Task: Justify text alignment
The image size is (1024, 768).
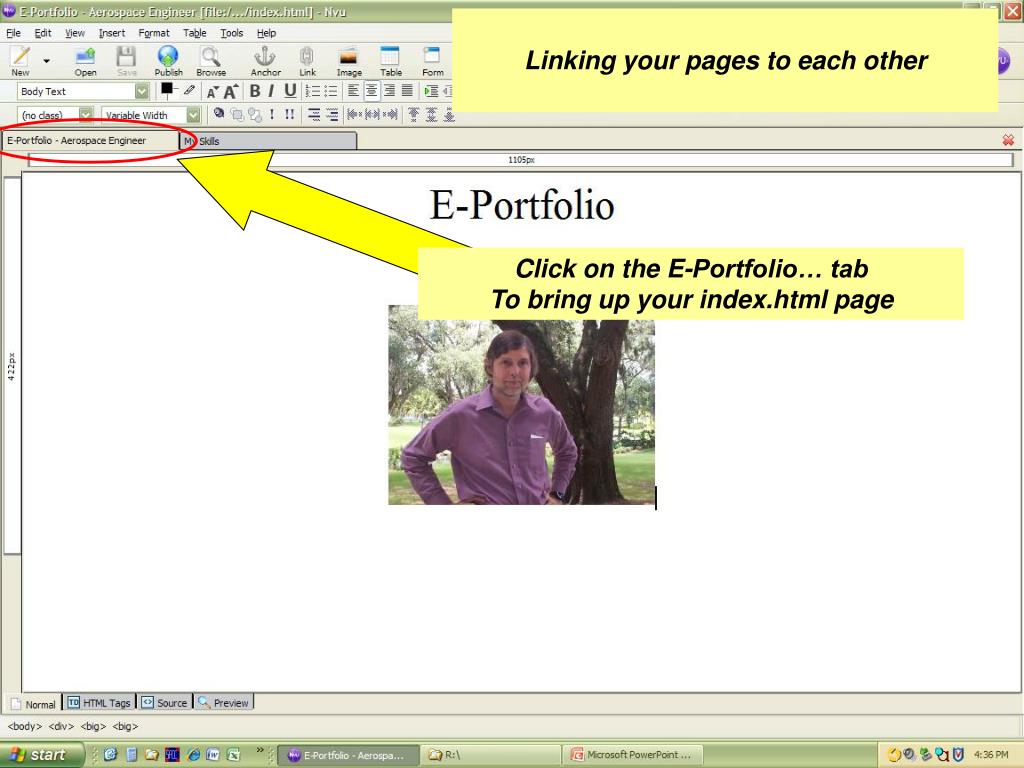Action: tap(407, 91)
